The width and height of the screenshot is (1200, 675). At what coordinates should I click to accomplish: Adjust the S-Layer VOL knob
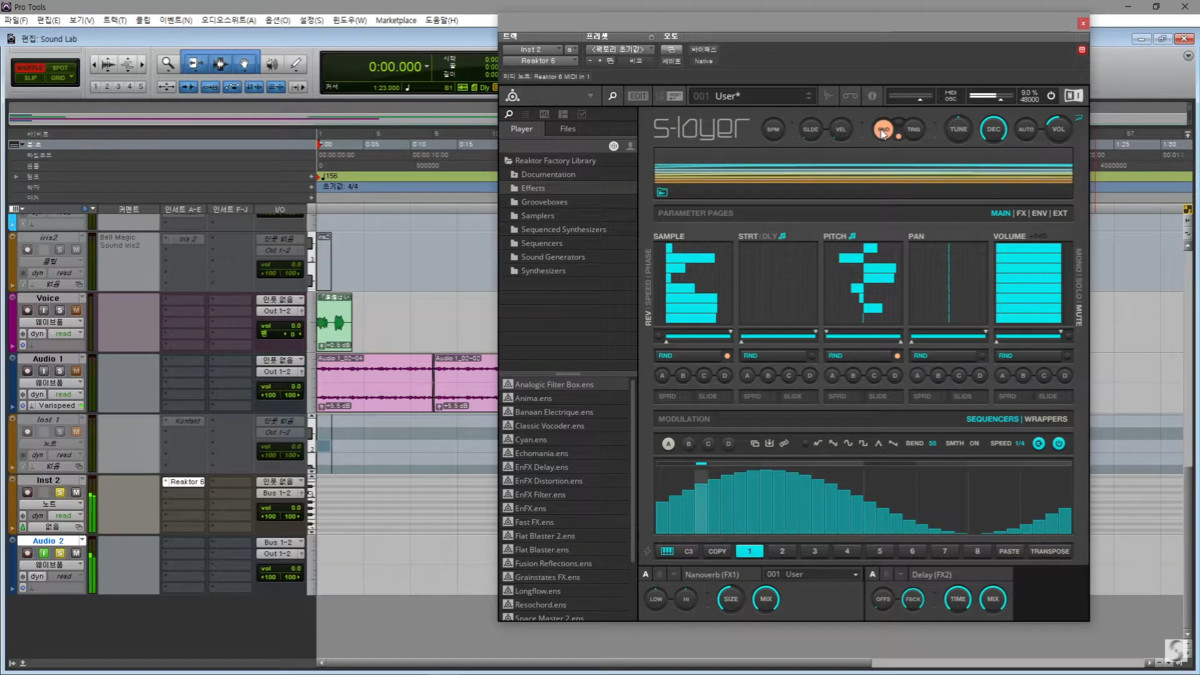[x=1058, y=129]
